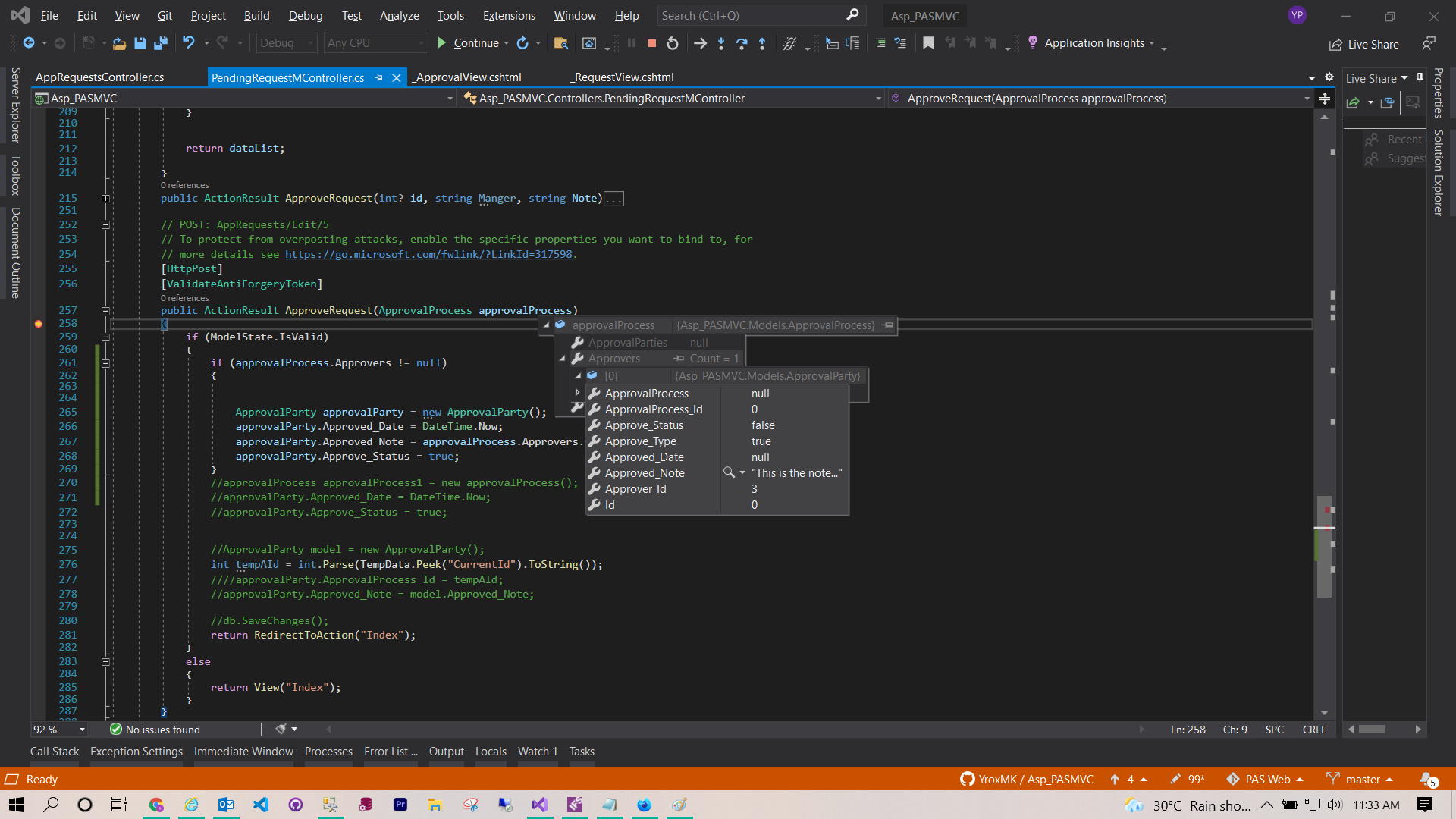The width and height of the screenshot is (1456, 819).
Task: Click the Save All icon
Action: 160,43
